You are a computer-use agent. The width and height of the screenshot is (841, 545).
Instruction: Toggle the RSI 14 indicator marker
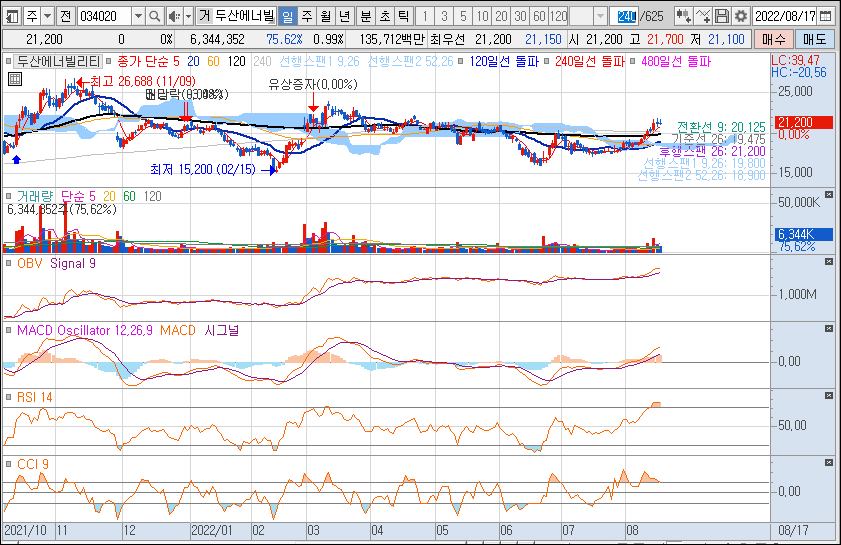(8, 397)
